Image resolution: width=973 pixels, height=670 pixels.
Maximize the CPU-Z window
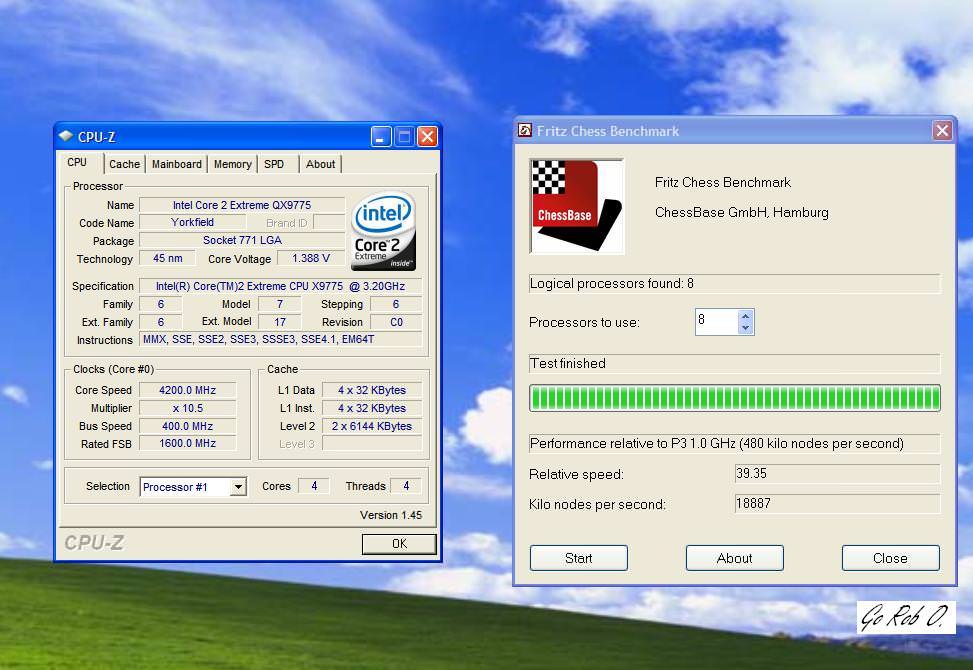(404, 136)
